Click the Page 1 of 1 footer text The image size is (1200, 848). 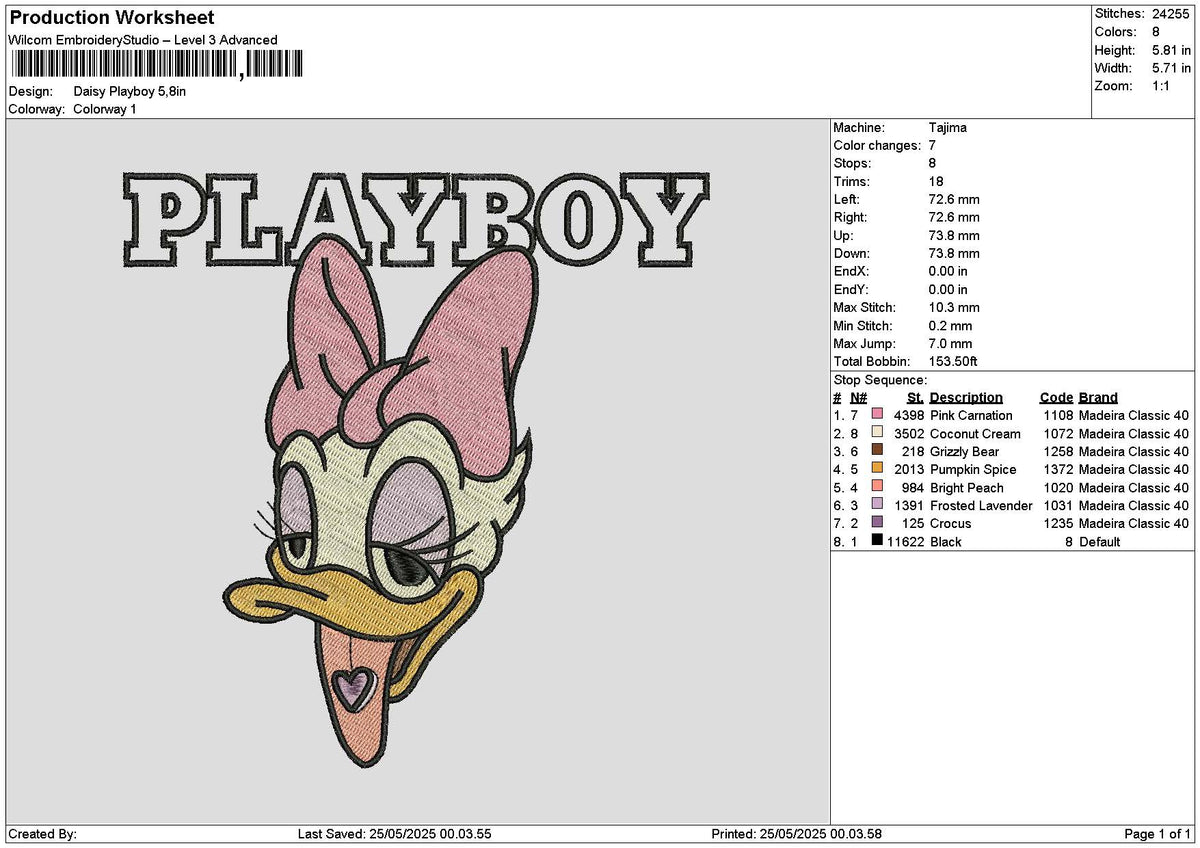1158,834
